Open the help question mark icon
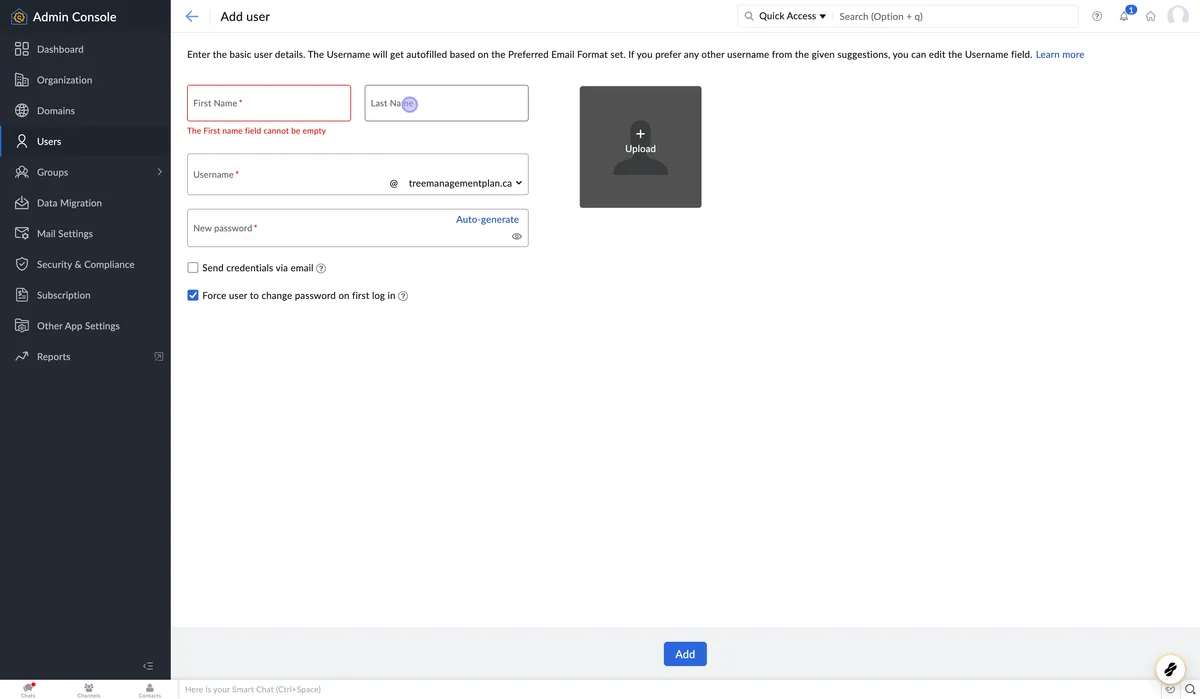Viewport: 1200px width, 699px height. tap(1097, 17)
